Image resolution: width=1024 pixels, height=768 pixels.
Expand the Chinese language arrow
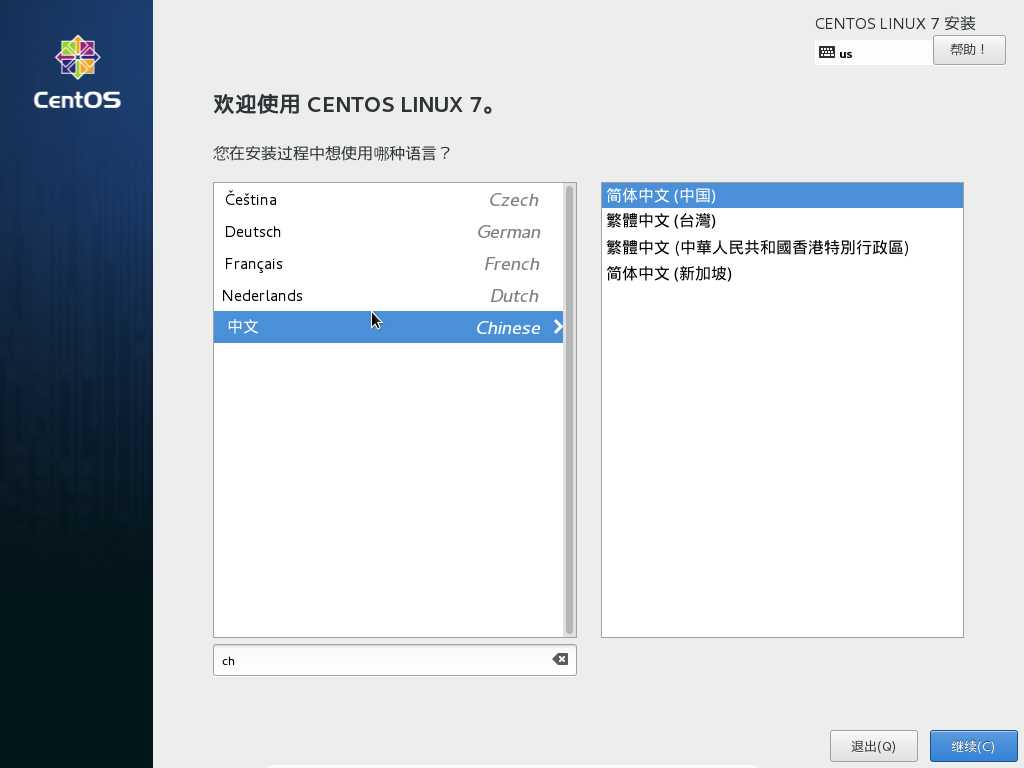(x=558, y=327)
